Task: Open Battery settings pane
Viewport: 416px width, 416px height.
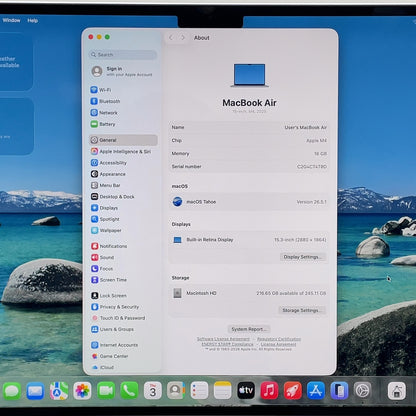Action: 103,124
